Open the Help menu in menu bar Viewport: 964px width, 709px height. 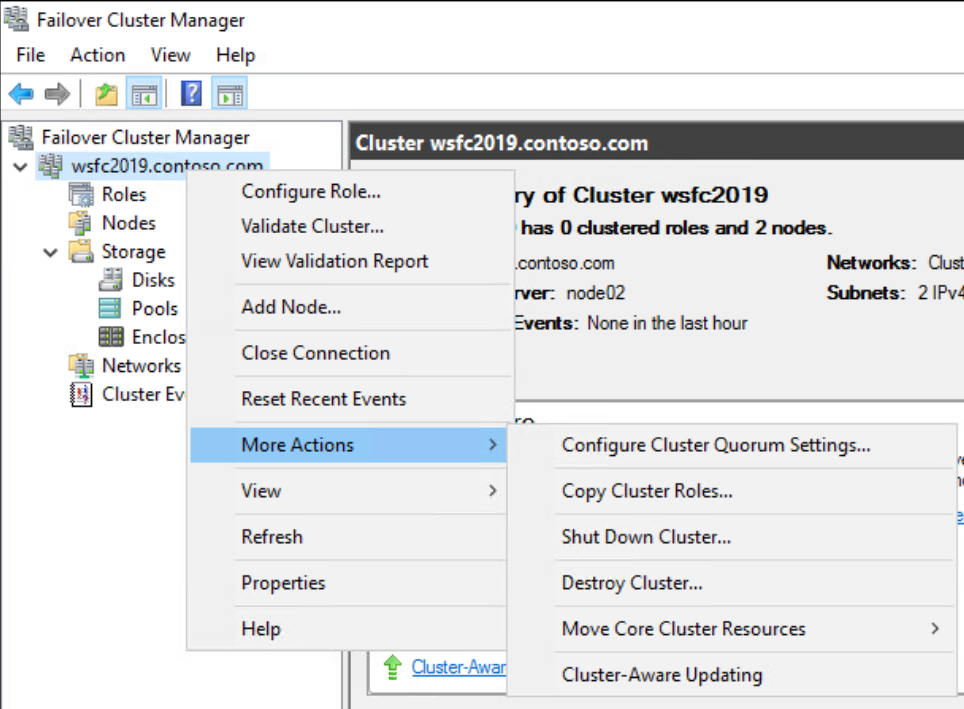click(235, 55)
